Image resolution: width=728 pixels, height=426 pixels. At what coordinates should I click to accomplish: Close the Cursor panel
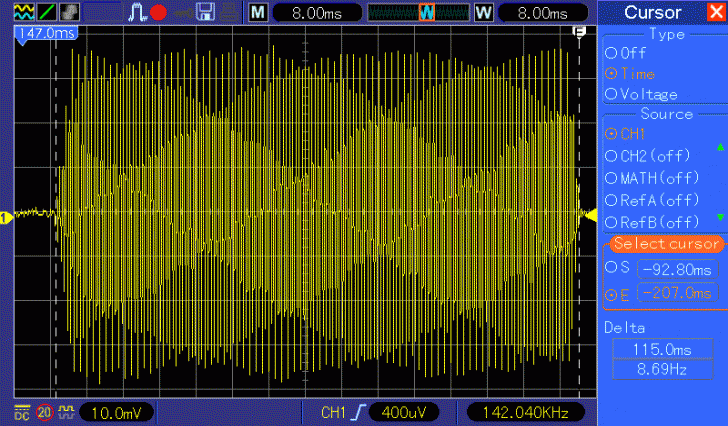point(714,12)
